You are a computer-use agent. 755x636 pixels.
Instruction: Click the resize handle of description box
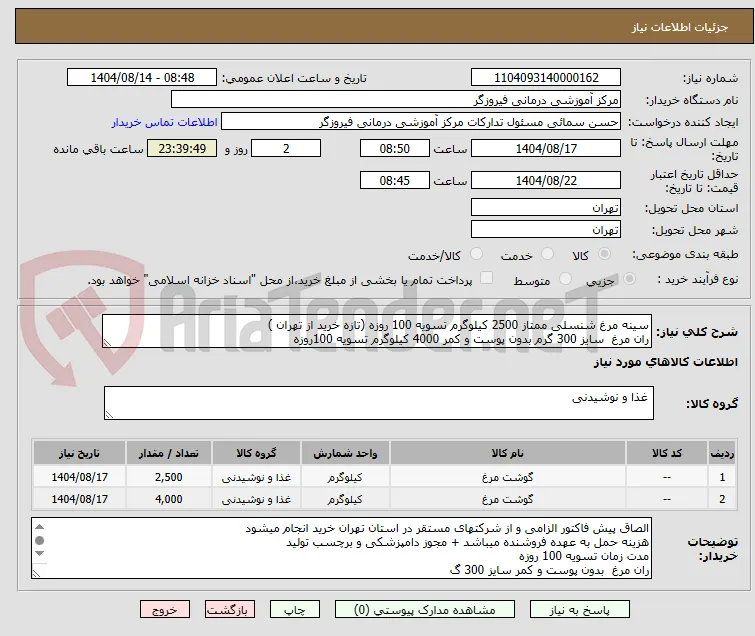(x=107, y=343)
